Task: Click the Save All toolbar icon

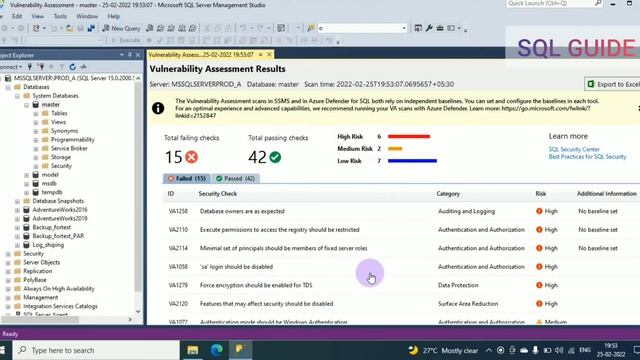Action: tap(91, 28)
